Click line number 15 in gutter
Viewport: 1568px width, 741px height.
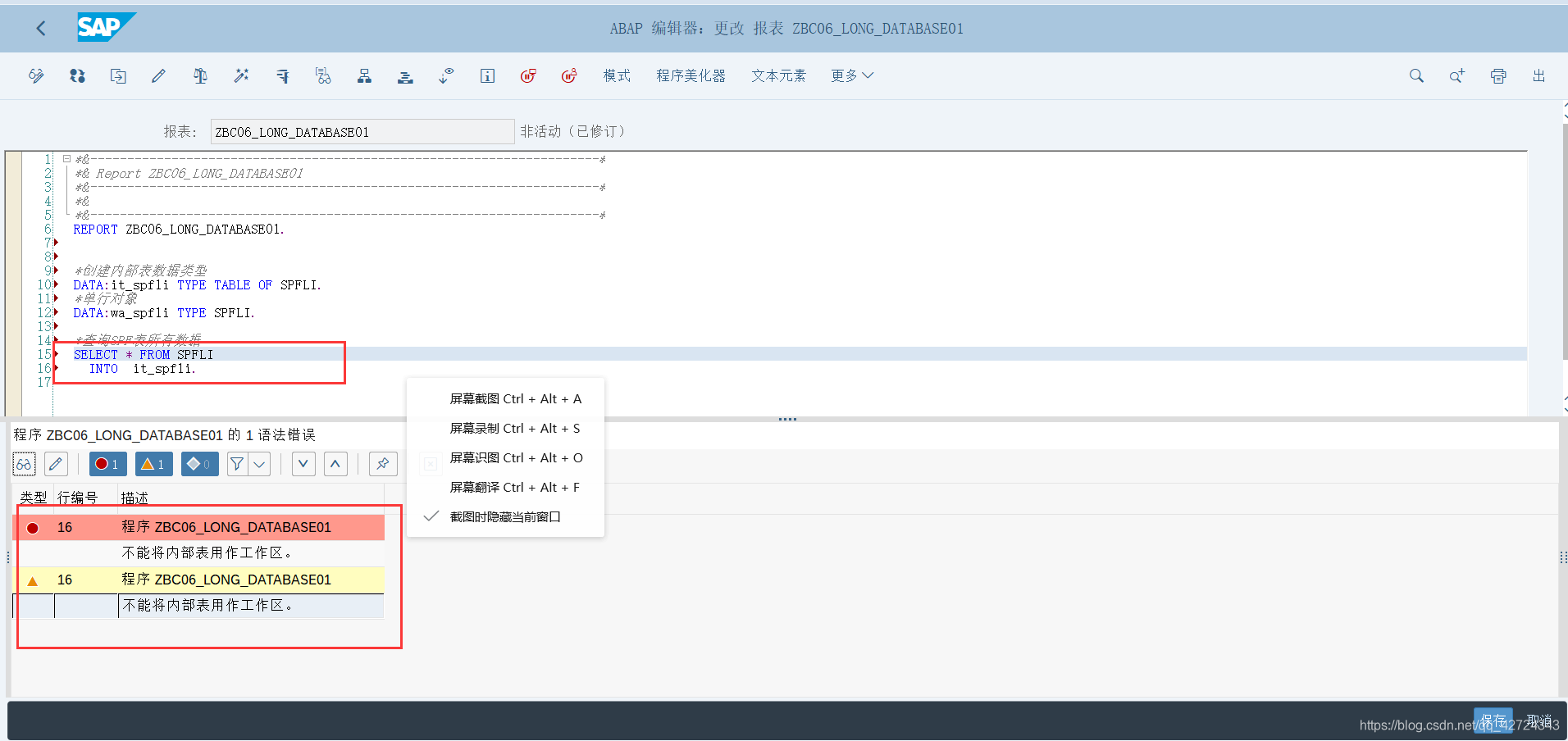44,355
